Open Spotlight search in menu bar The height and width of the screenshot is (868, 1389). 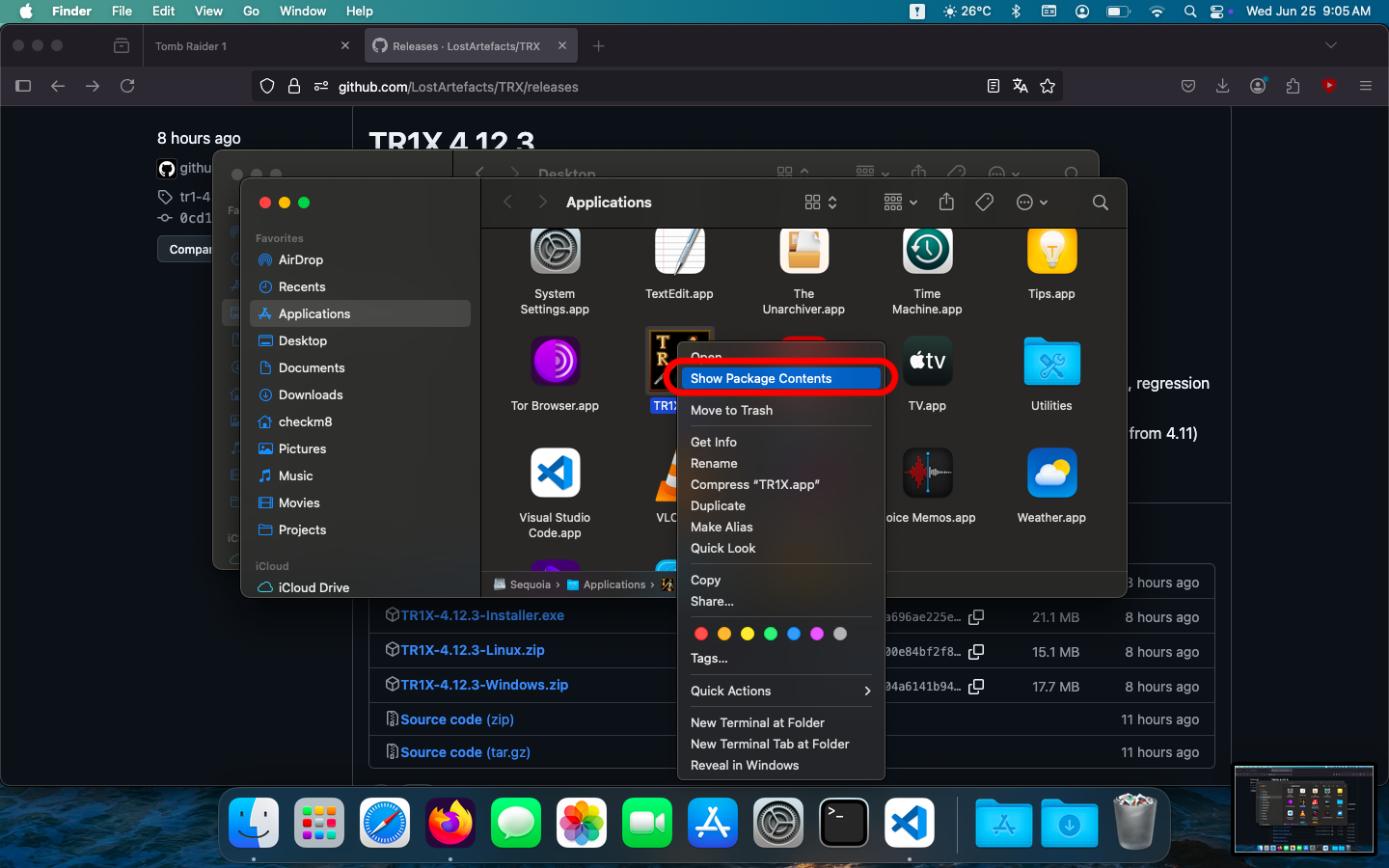click(1190, 11)
